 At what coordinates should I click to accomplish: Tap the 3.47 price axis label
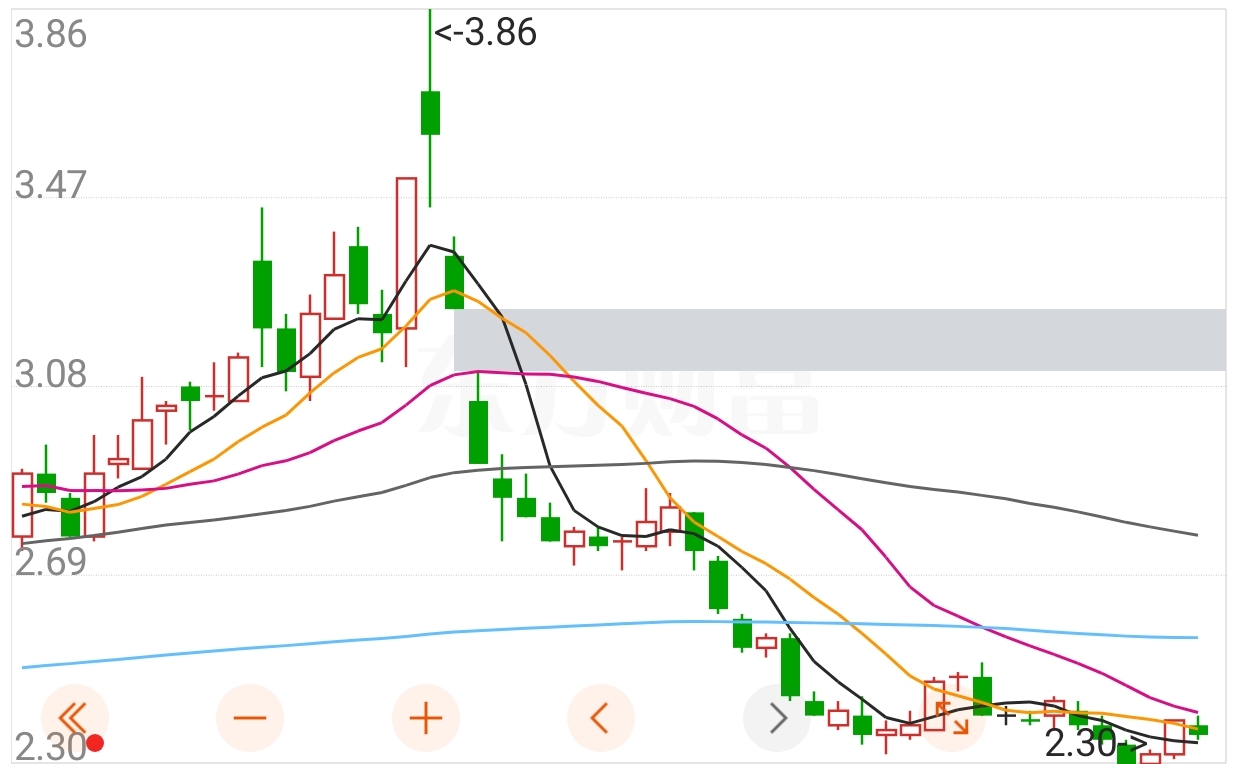tap(51, 186)
